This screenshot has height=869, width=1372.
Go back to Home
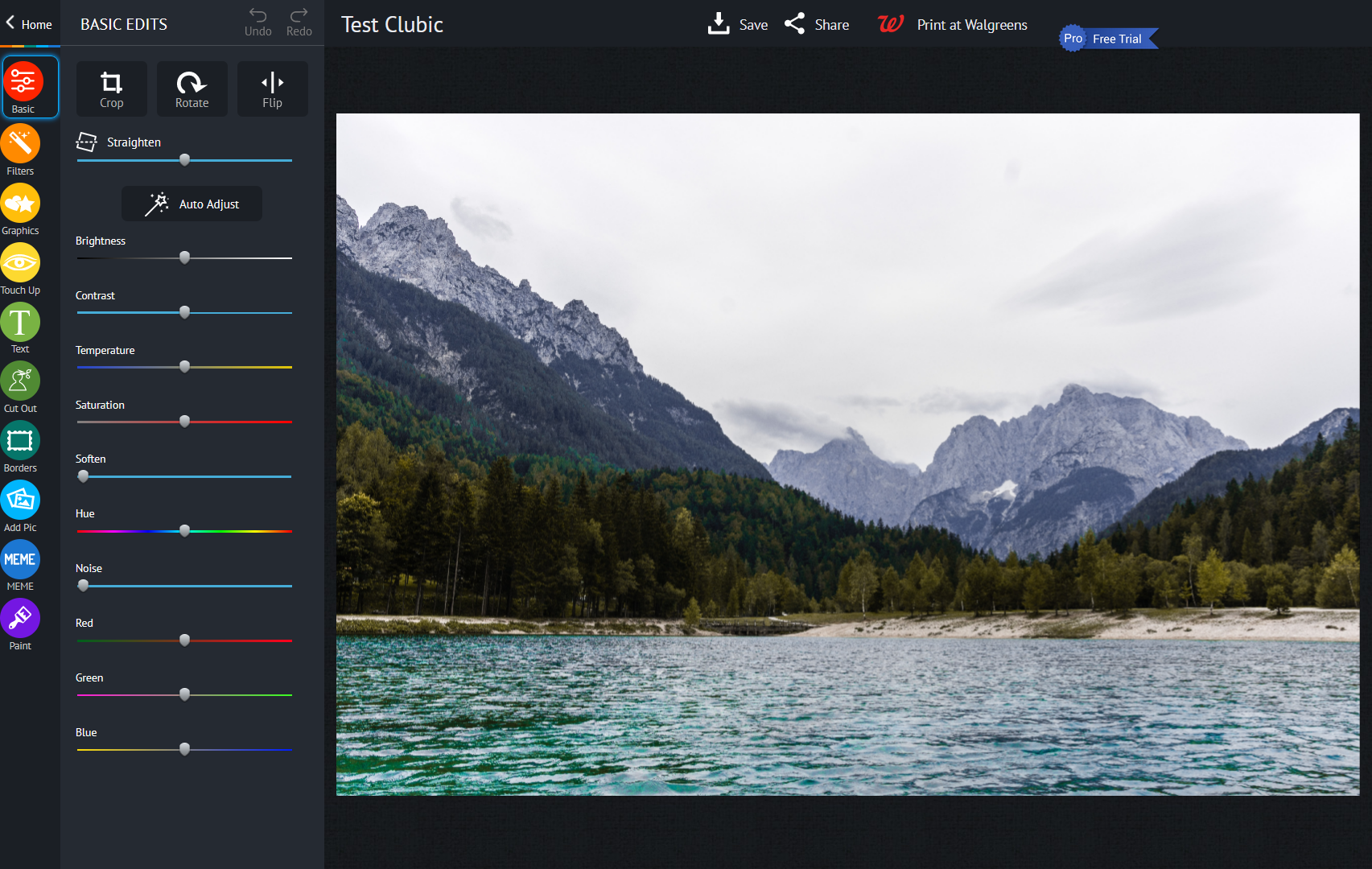tap(29, 24)
